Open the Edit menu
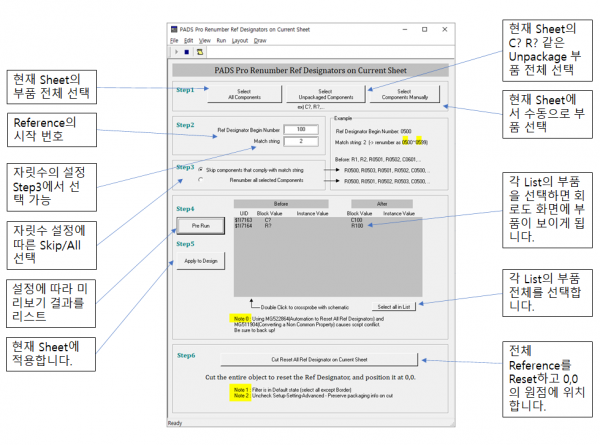This screenshot has height=445, width=600. coord(188,40)
